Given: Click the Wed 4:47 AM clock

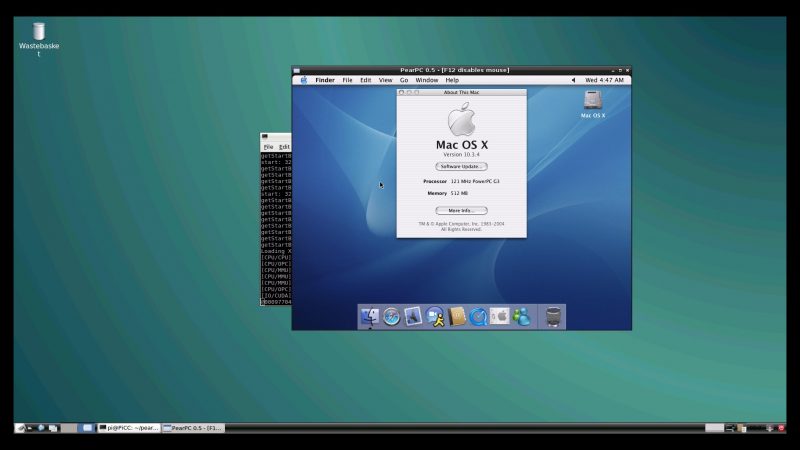Looking at the screenshot, I should pyautogui.click(x=604, y=80).
